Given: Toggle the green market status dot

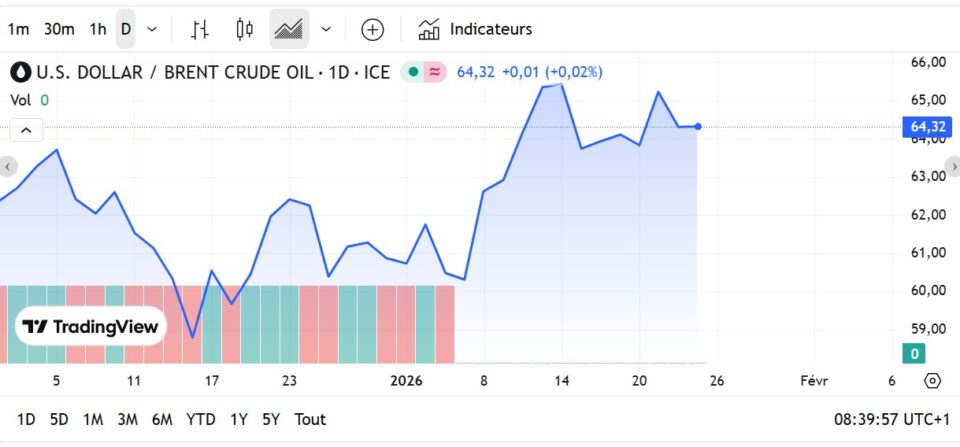Looking at the screenshot, I should [413, 72].
